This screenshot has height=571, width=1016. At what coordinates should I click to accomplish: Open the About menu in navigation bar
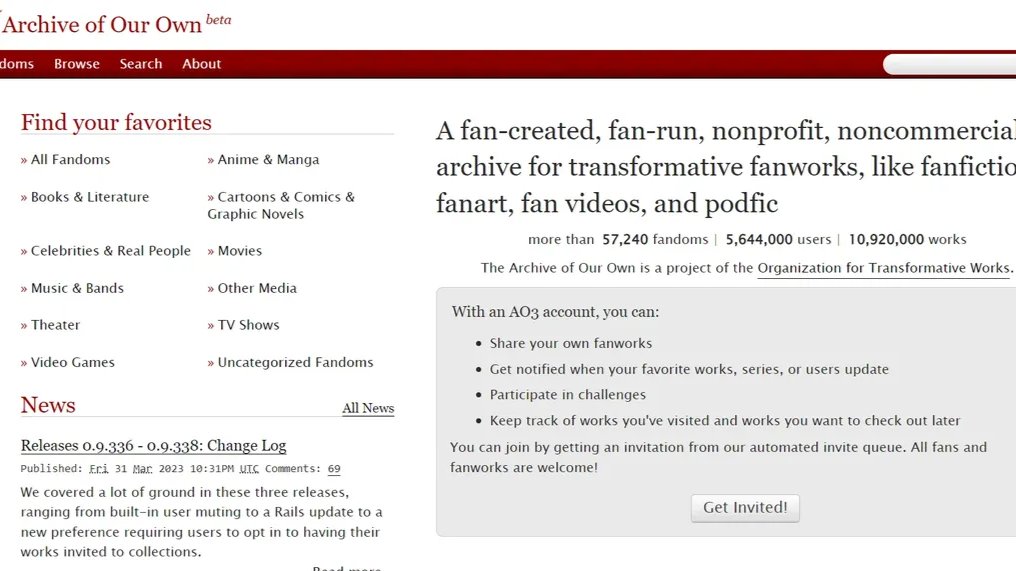click(x=201, y=64)
